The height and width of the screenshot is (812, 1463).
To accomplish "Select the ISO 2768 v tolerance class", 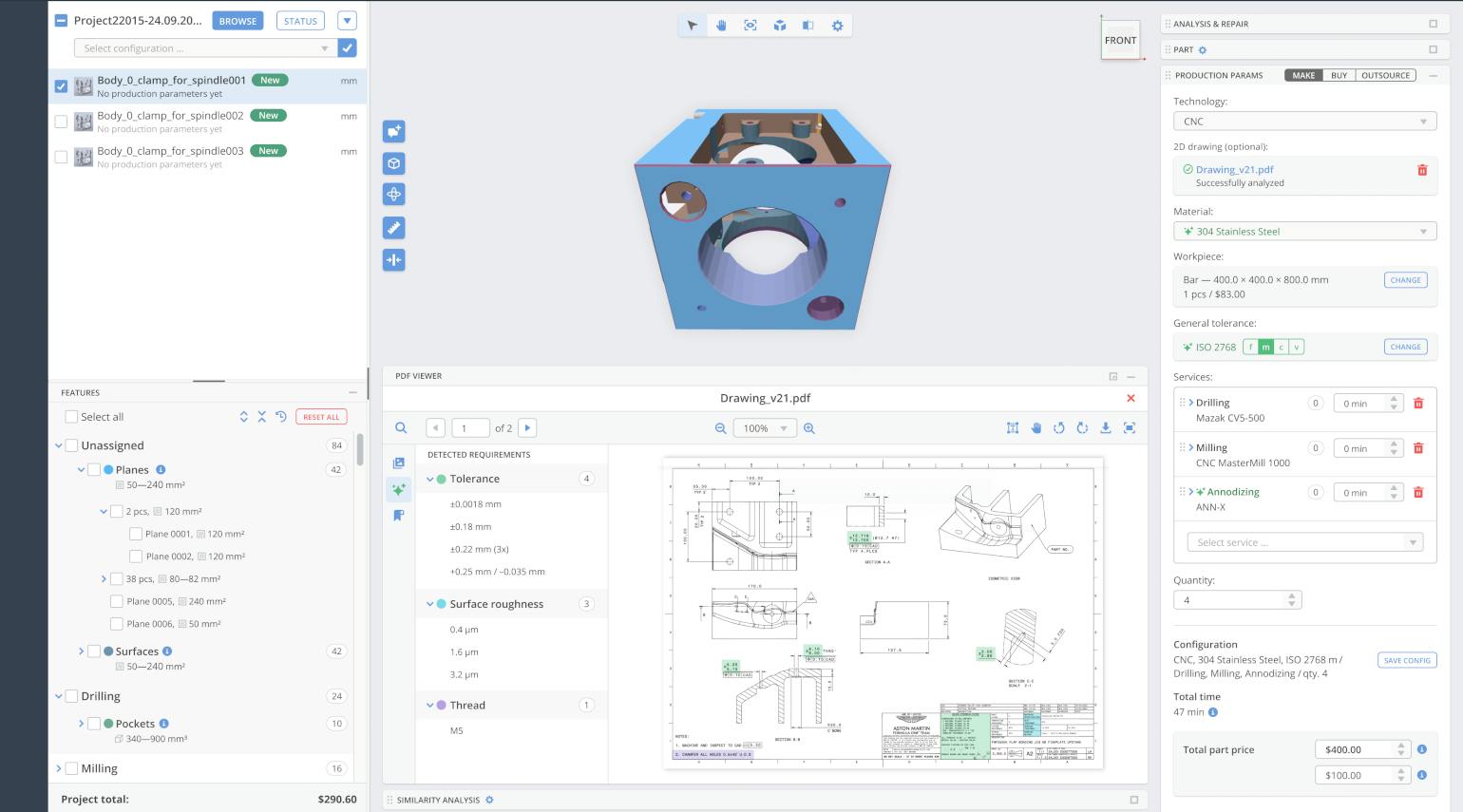I will coord(1297,348).
